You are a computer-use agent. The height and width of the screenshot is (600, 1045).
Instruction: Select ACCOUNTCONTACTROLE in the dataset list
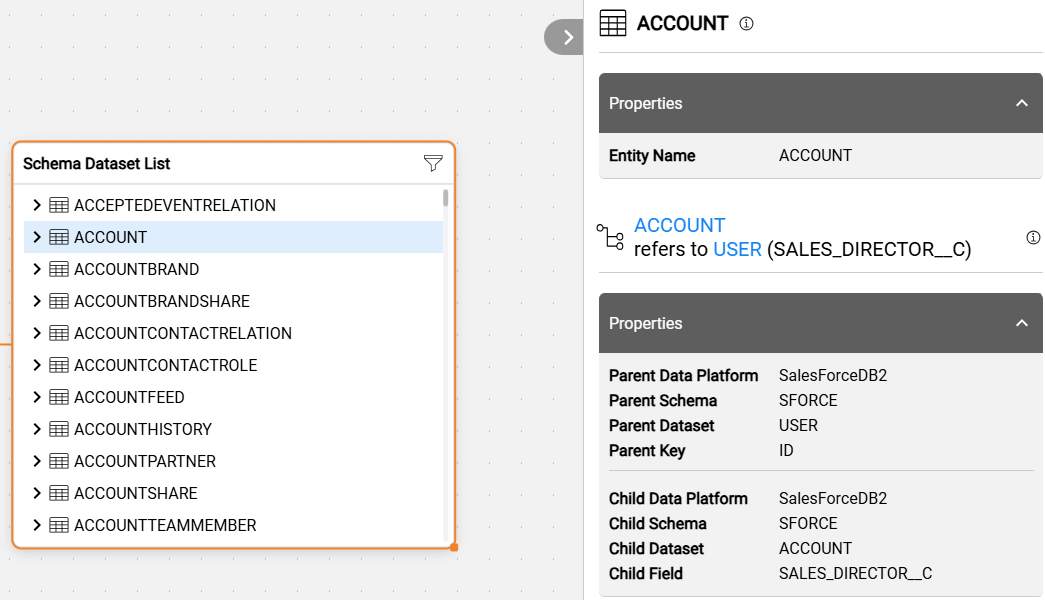click(x=165, y=365)
